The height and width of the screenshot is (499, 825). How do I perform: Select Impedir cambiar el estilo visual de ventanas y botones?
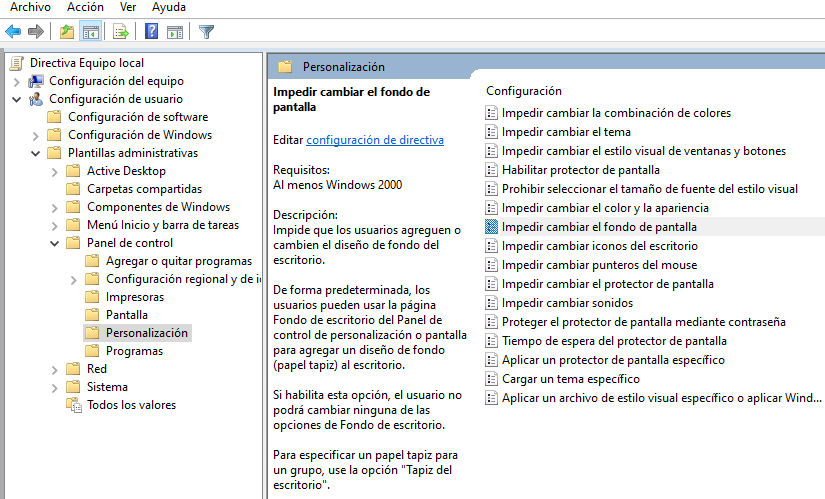644,151
